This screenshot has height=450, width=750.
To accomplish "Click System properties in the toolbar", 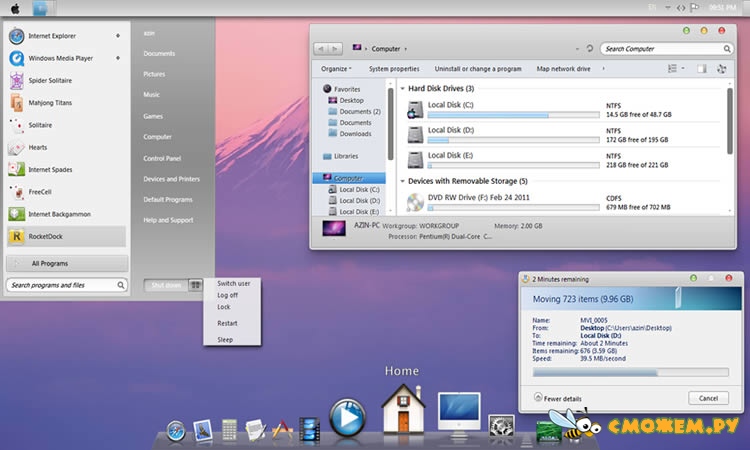I will coord(394,69).
